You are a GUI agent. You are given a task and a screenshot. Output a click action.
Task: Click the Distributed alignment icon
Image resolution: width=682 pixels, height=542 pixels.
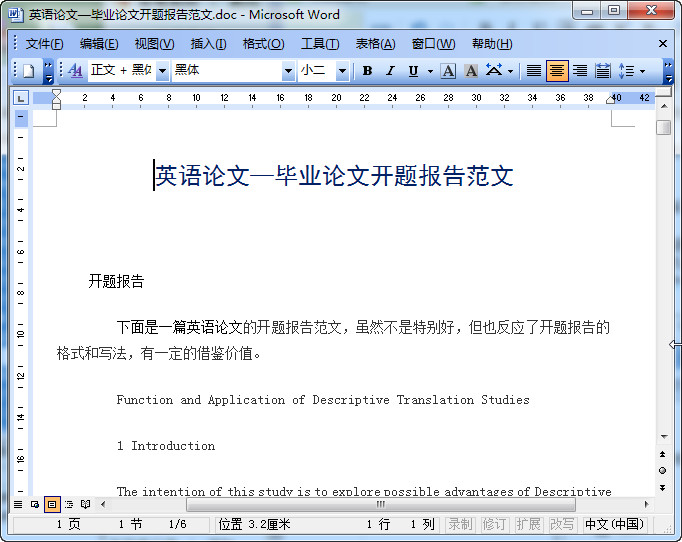click(x=603, y=70)
